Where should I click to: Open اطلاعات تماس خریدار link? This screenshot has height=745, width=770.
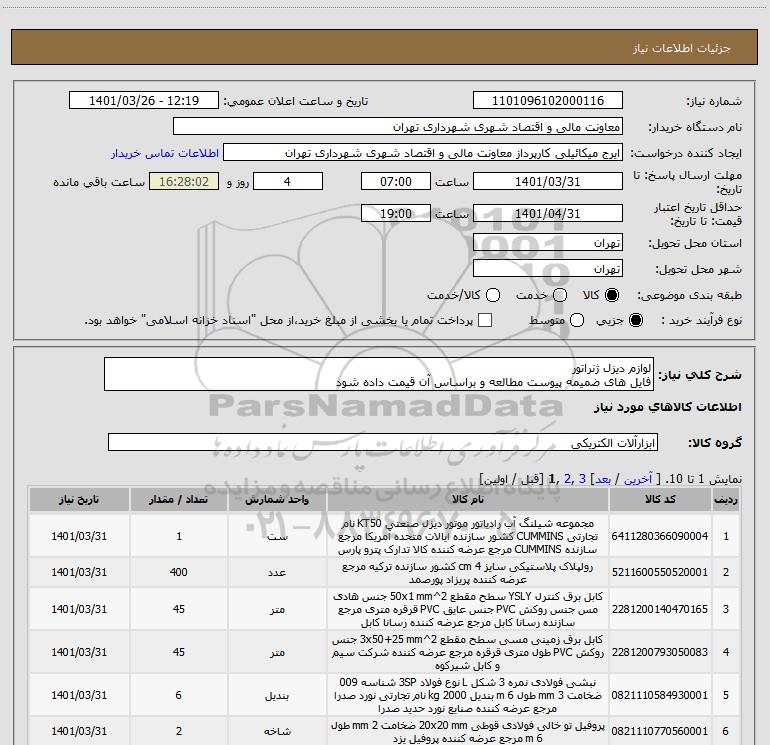(165, 153)
